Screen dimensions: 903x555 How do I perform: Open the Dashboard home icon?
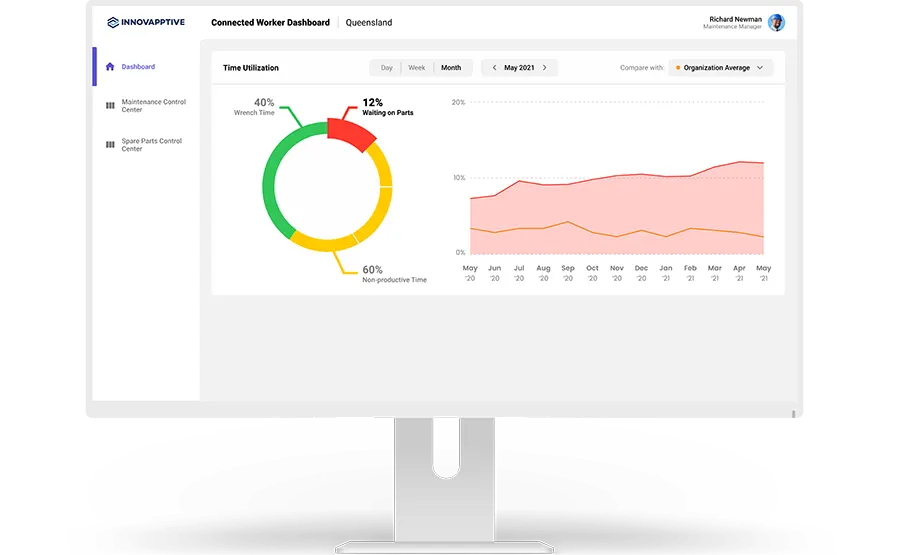[x=110, y=67]
